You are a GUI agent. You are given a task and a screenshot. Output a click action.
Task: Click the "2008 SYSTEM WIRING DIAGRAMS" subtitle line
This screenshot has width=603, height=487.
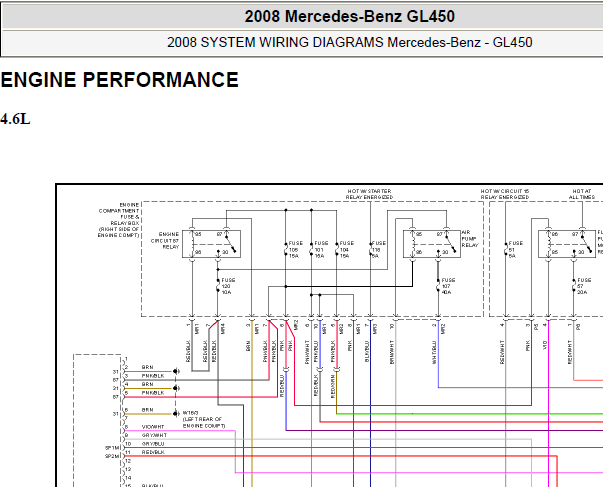click(350, 42)
